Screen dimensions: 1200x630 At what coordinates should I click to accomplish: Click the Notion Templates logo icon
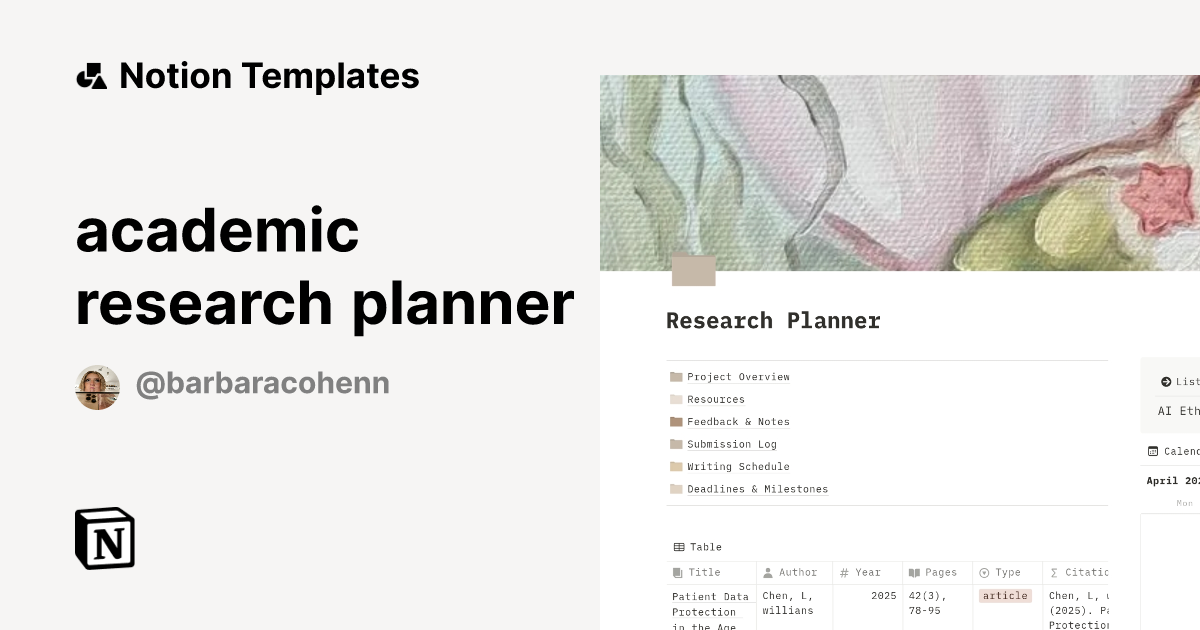pos(91,75)
